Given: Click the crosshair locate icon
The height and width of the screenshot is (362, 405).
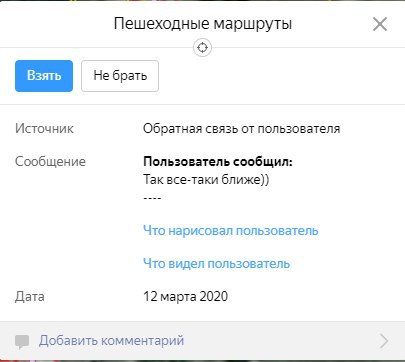Looking at the screenshot, I should point(202,48).
